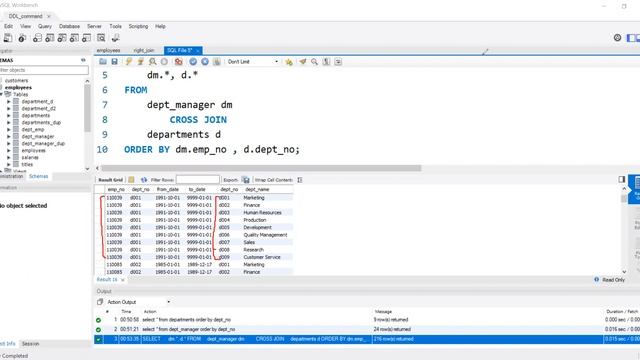
Task: Click the horizontal scrollbar under SQL editor
Action: pyautogui.click(x=261, y=168)
